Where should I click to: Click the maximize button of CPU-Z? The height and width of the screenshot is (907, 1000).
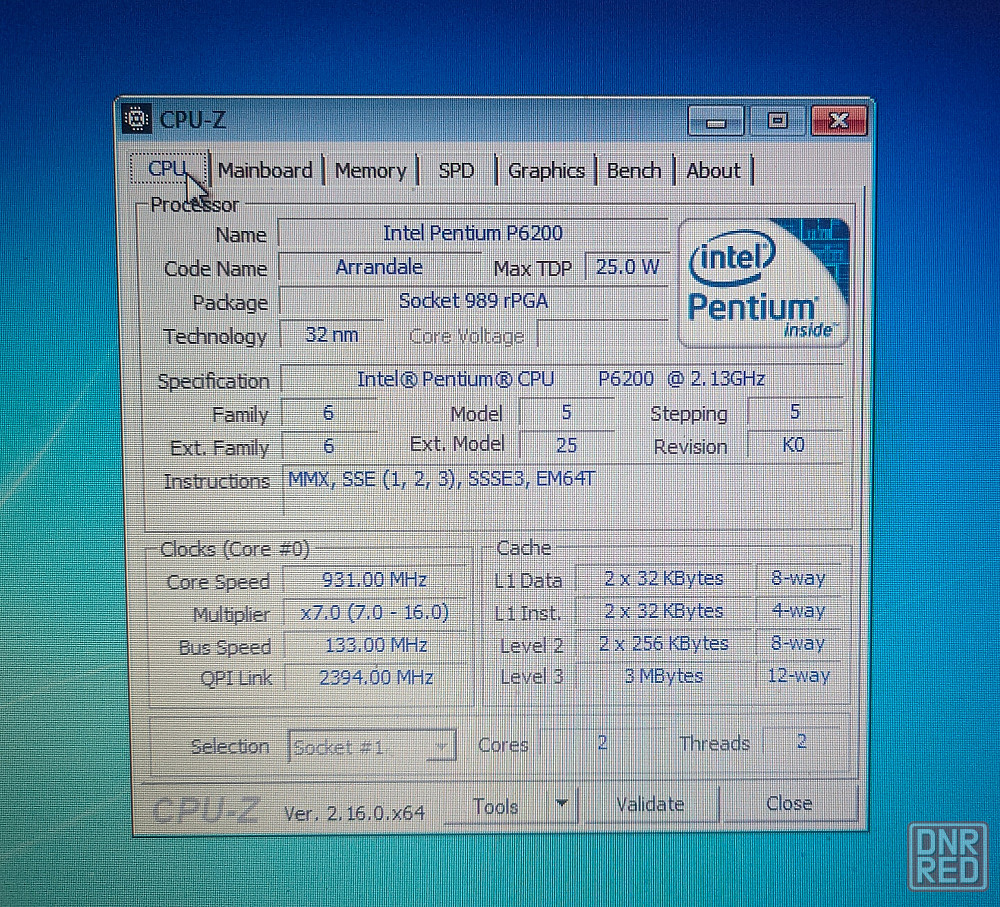777,121
